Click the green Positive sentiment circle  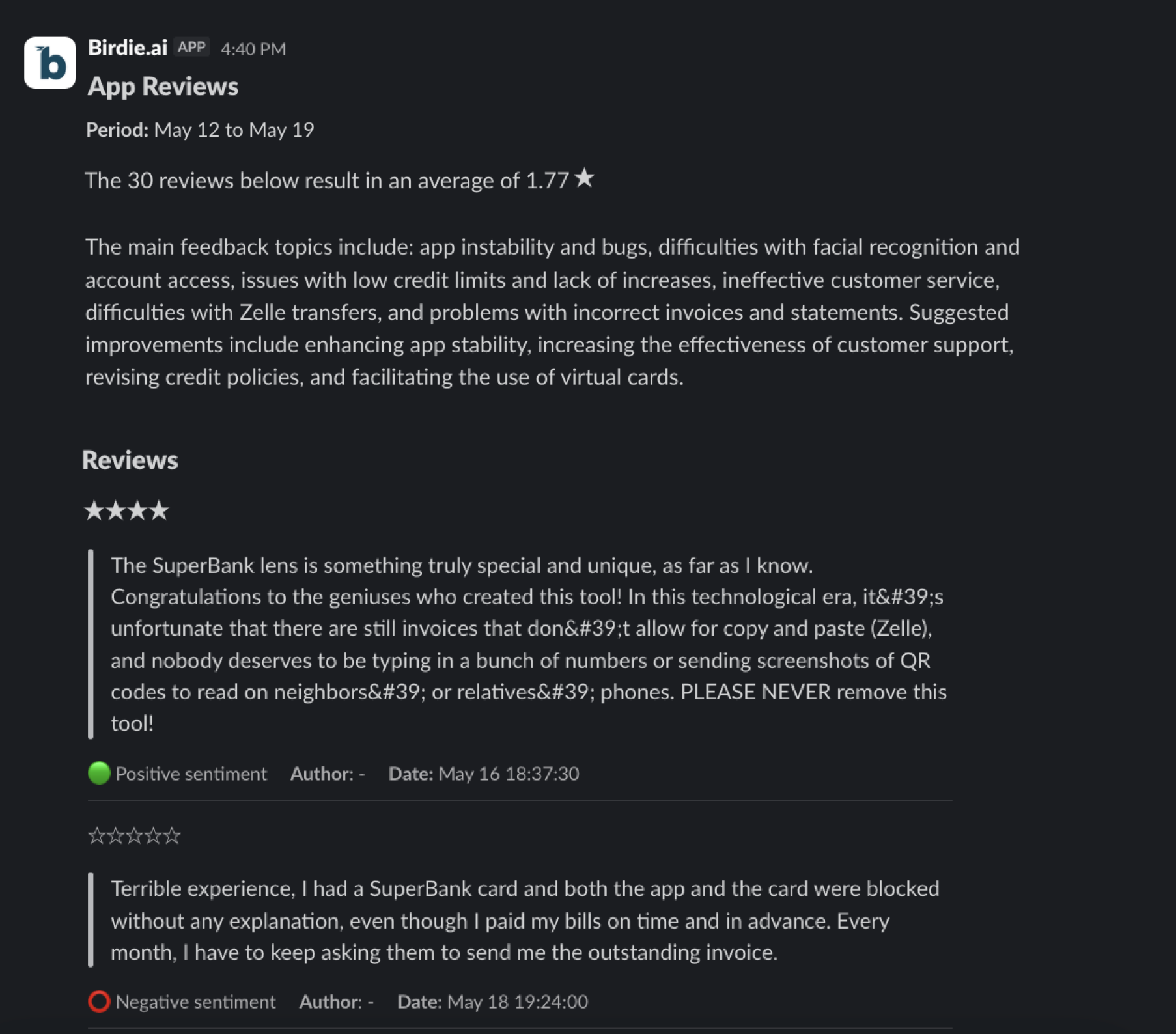[99, 774]
